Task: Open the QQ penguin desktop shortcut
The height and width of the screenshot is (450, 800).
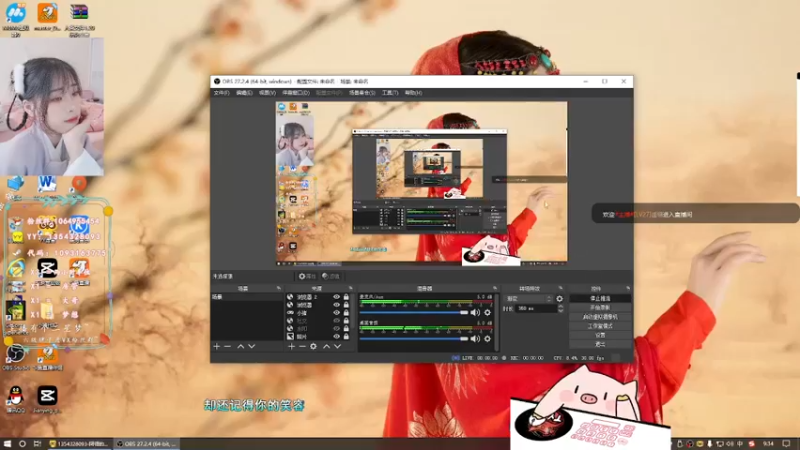Action: [x=16, y=399]
